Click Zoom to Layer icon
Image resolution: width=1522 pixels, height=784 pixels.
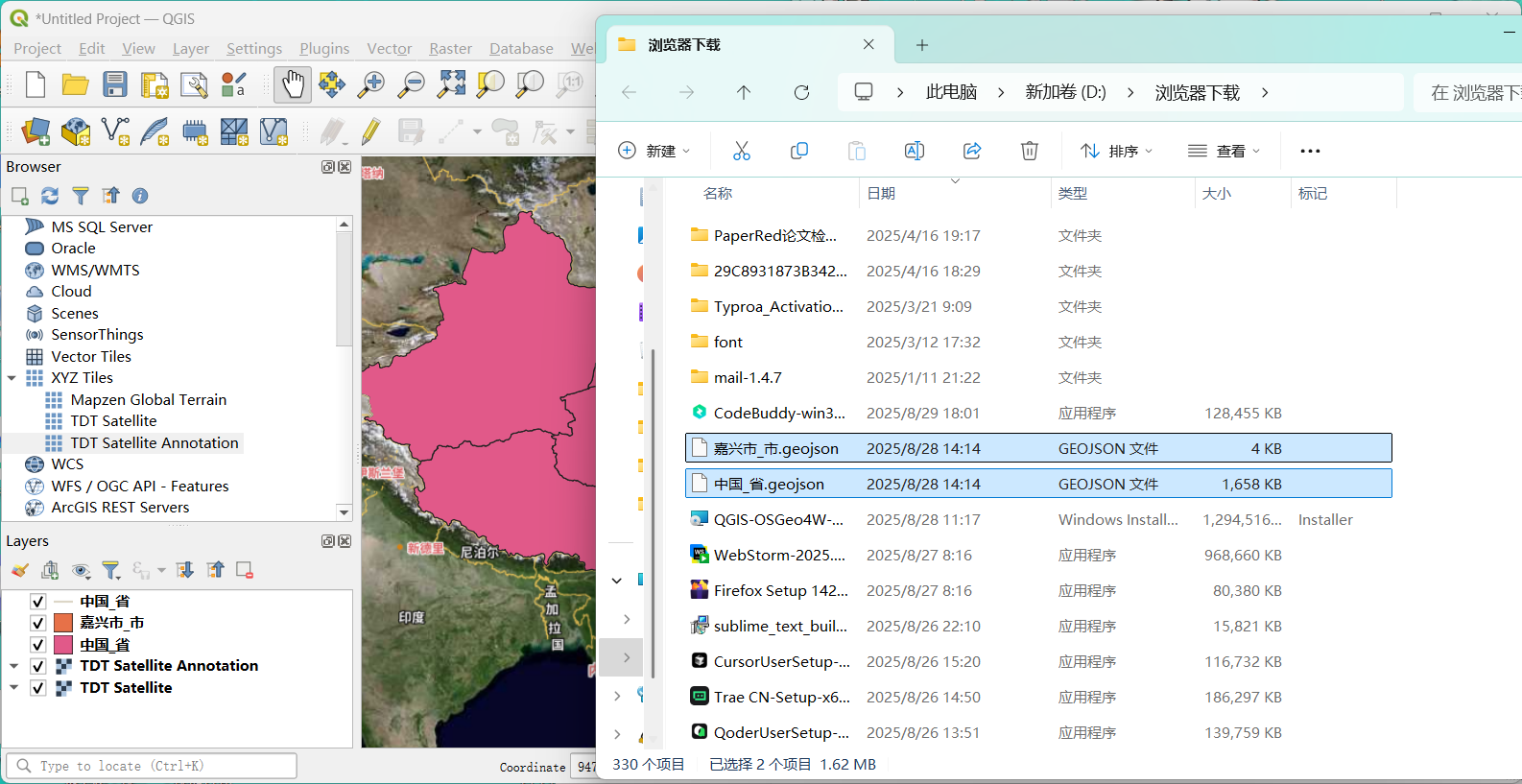click(x=530, y=84)
